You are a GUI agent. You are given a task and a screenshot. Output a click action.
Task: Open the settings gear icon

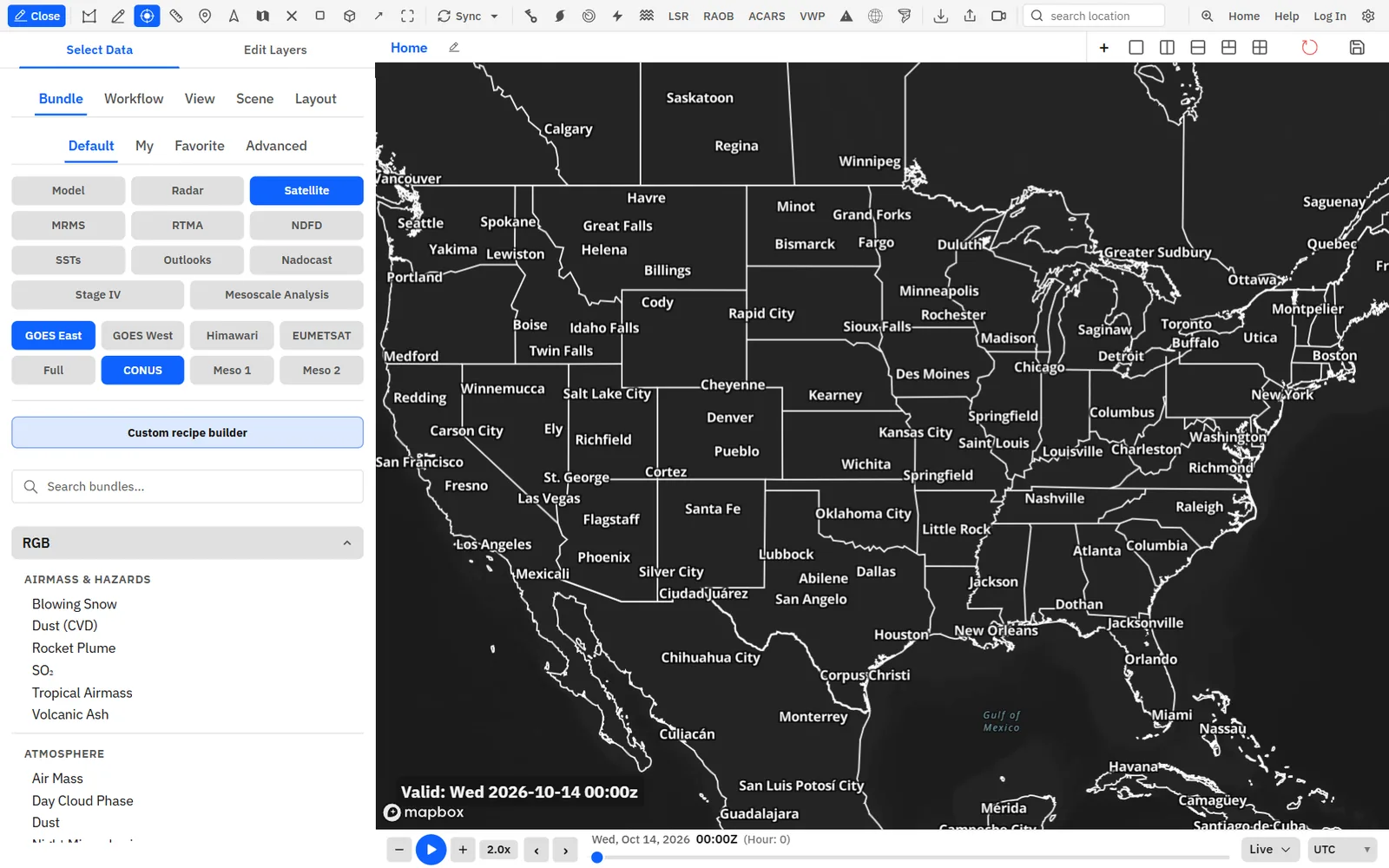click(x=1368, y=16)
